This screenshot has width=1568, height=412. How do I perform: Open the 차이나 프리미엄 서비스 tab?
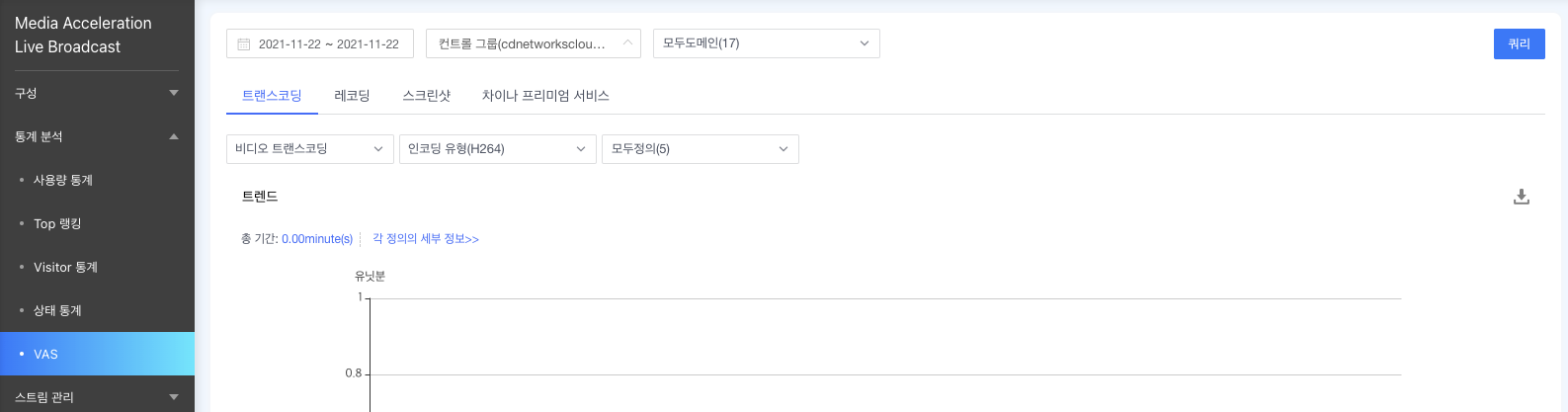pos(545,96)
